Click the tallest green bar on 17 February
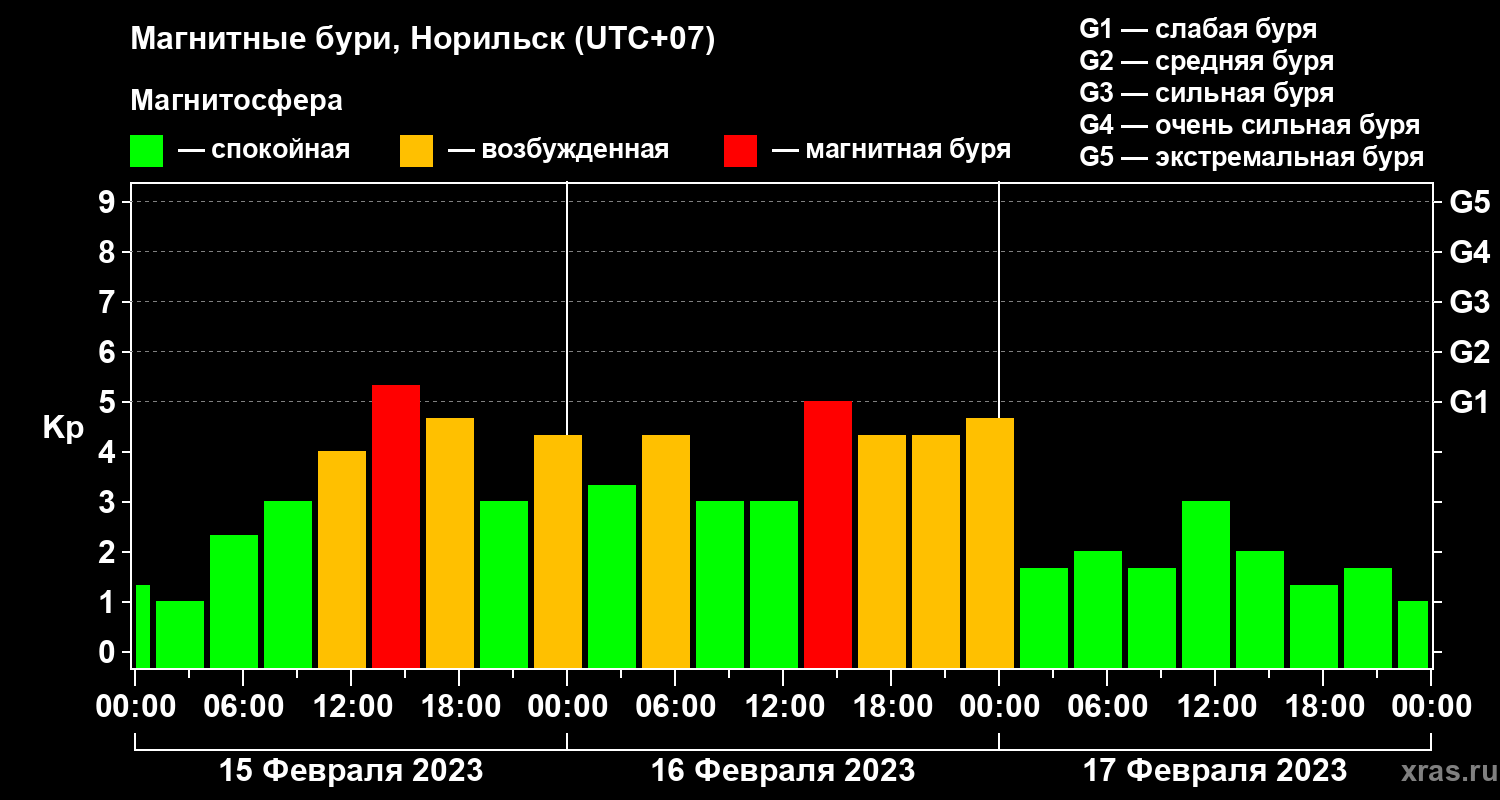Viewport: 1500px width, 800px height. (1206, 584)
